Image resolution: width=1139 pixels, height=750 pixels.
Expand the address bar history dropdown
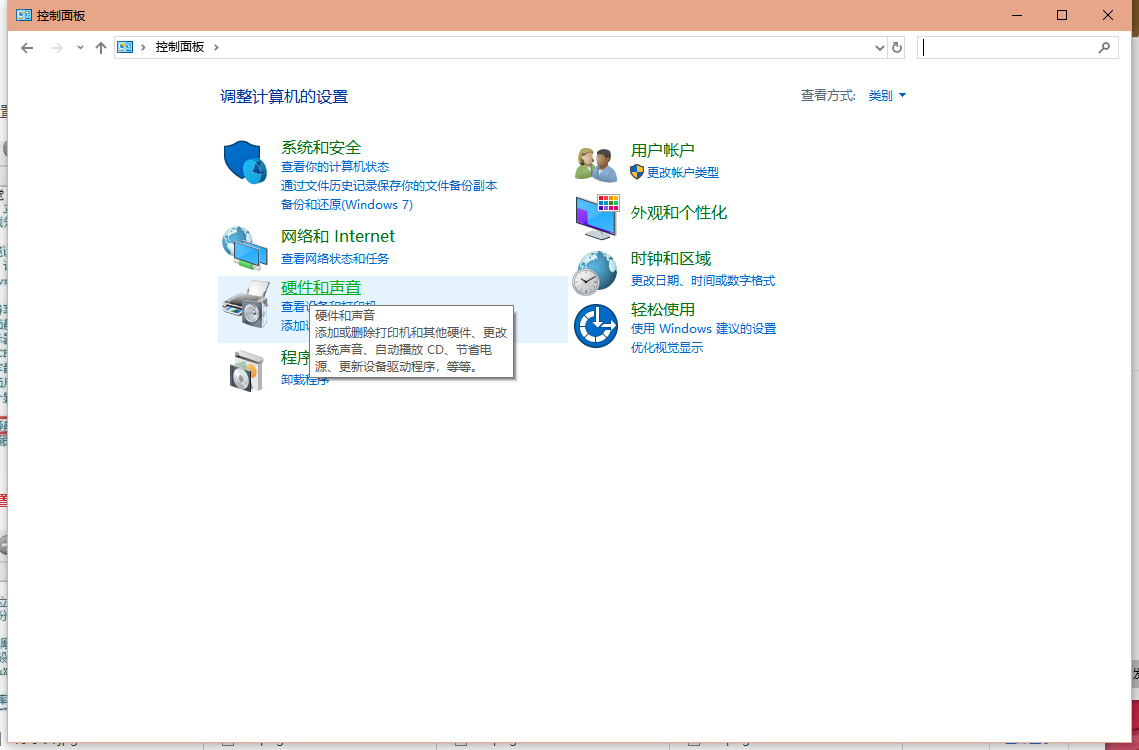coord(880,47)
